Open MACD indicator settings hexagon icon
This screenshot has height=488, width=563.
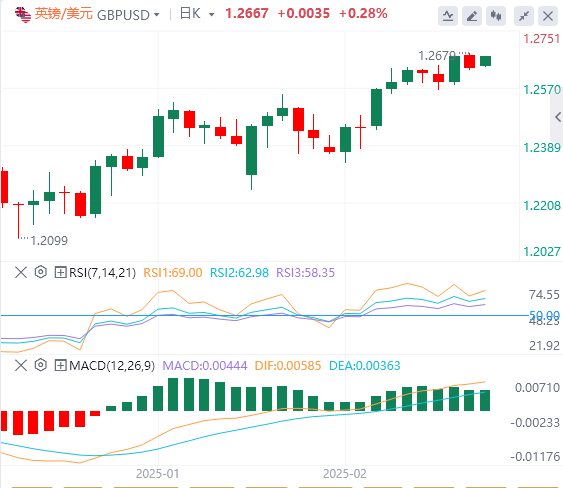pos(41,365)
